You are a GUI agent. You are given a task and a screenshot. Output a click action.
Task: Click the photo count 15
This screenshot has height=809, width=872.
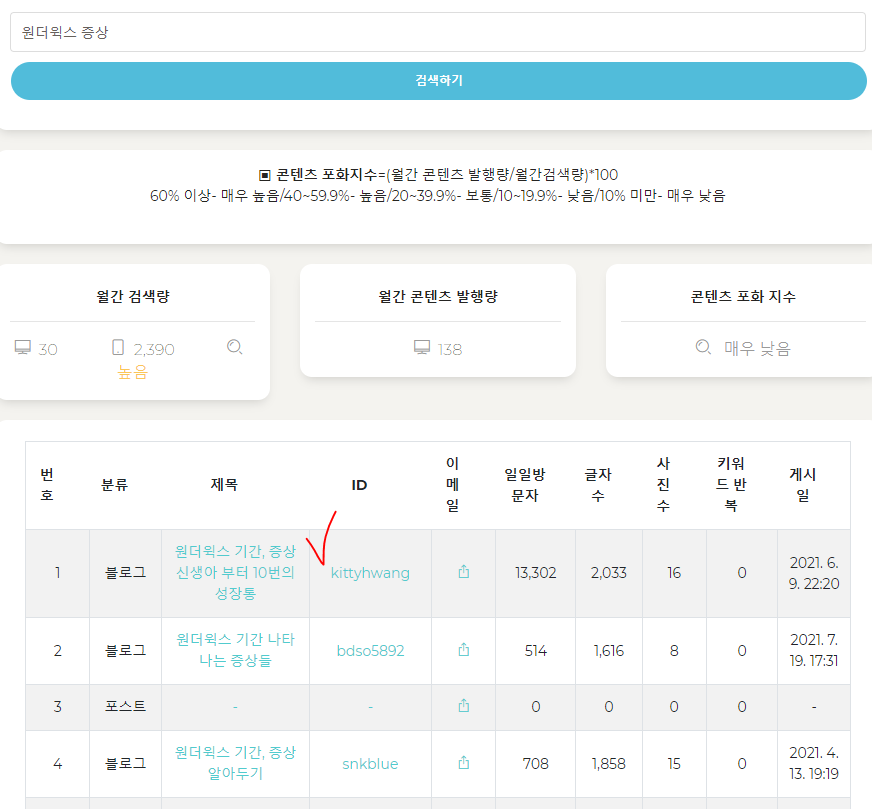[674, 763]
